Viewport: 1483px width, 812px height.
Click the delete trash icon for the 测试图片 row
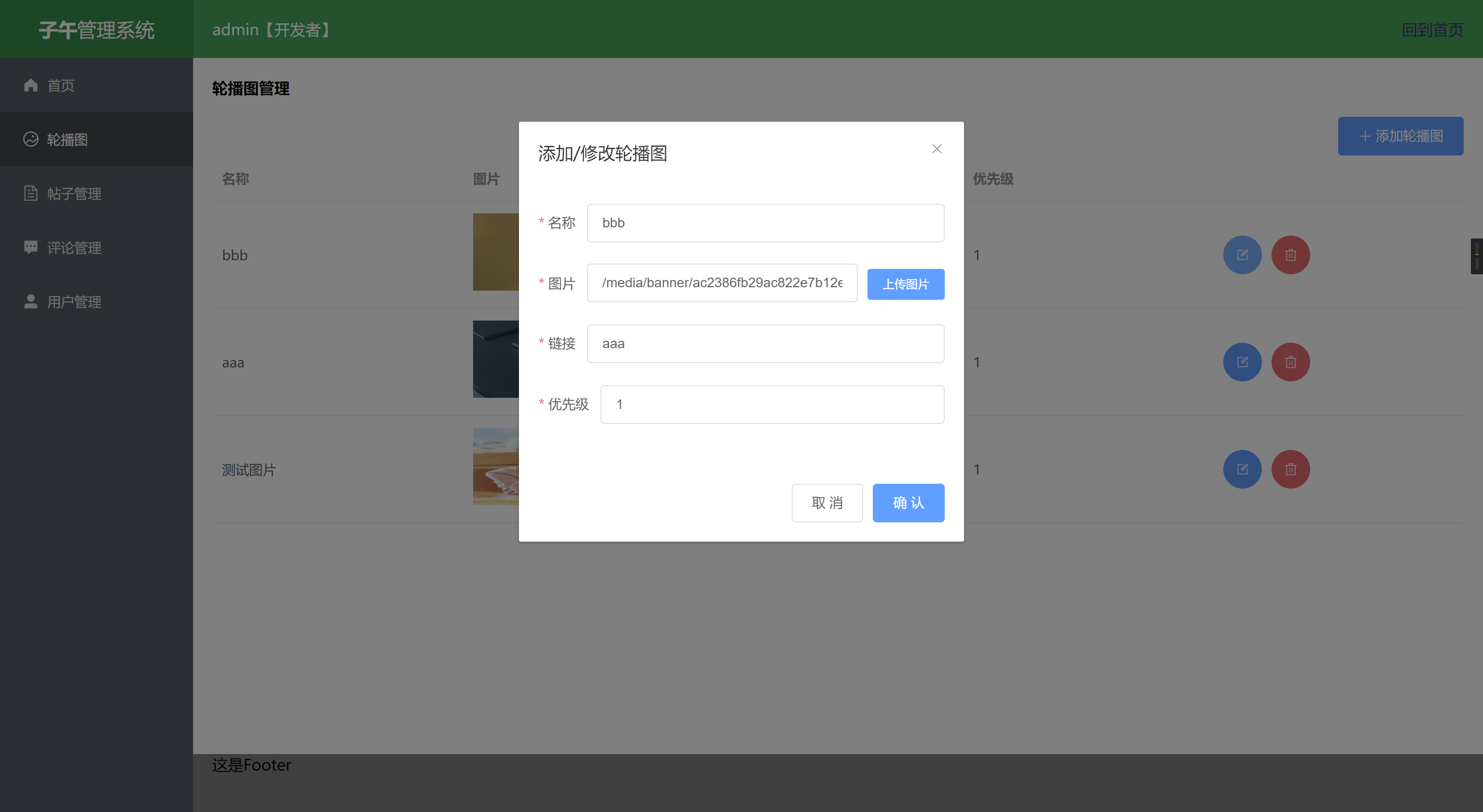[x=1290, y=469]
